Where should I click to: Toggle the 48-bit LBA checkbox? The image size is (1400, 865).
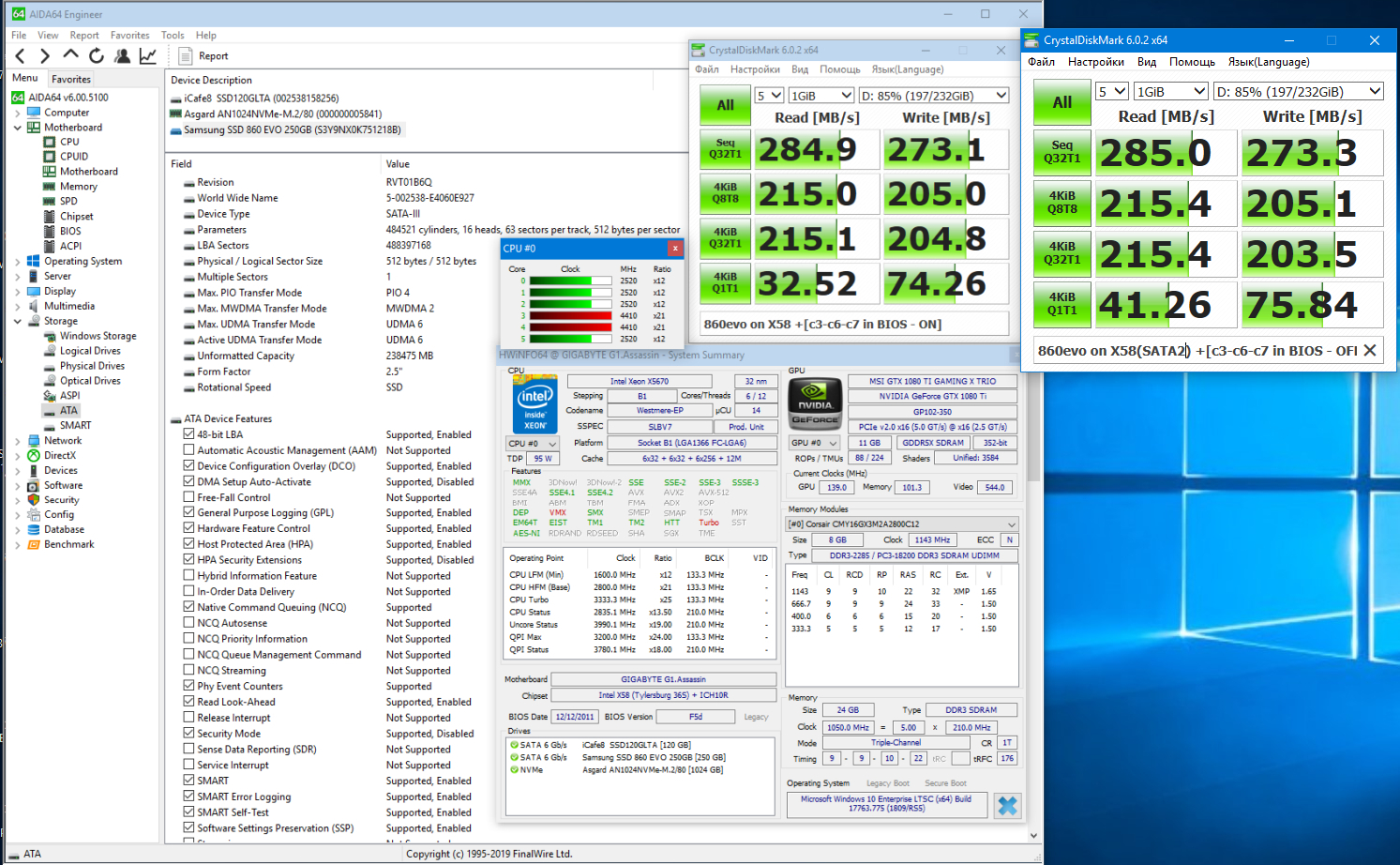[x=189, y=434]
